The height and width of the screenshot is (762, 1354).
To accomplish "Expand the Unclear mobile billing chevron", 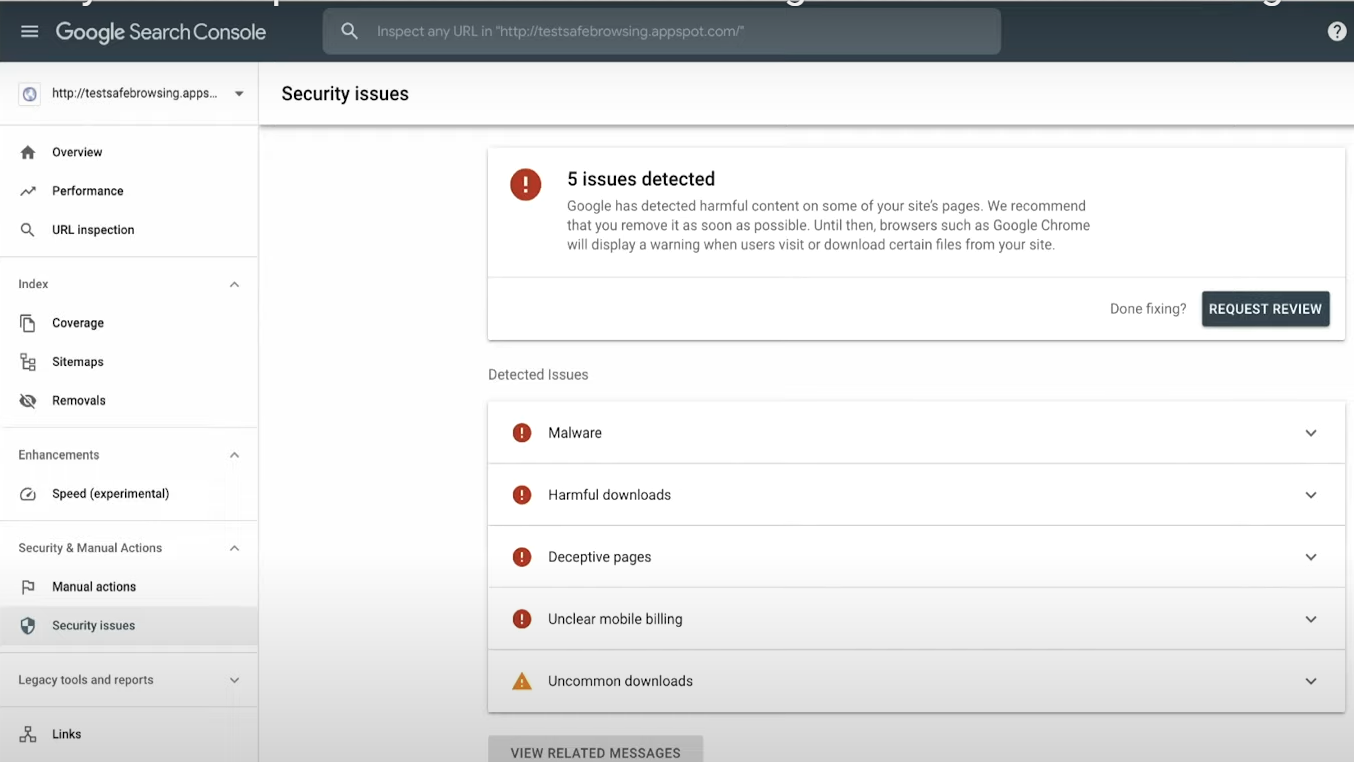I will coord(1311,619).
